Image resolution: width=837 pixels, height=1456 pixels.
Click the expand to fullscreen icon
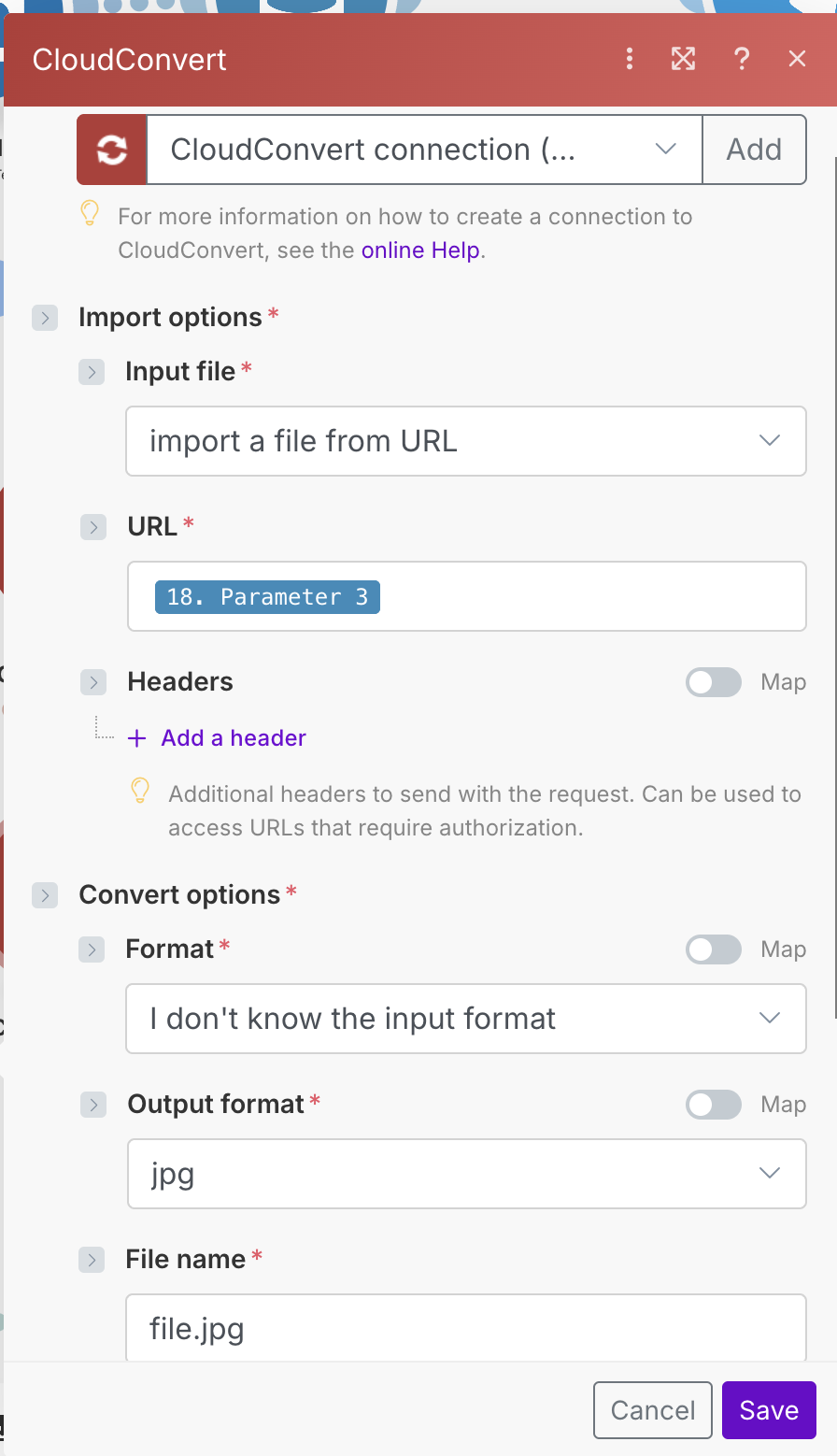coord(684,60)
